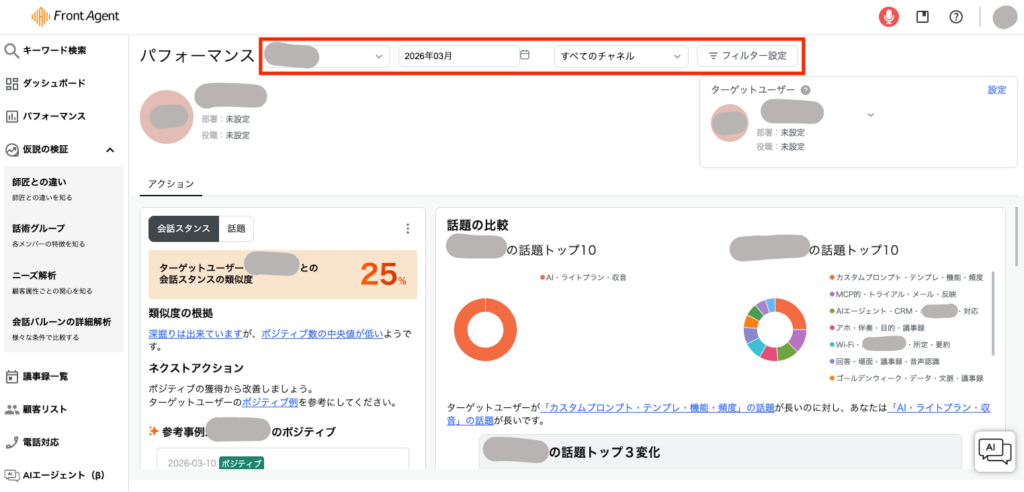Image resolution: width=1024 pixels, height=492 pixels.
Task: Click the red microphone recording icon
Action: pyautogui.click(x=887, y=17)
